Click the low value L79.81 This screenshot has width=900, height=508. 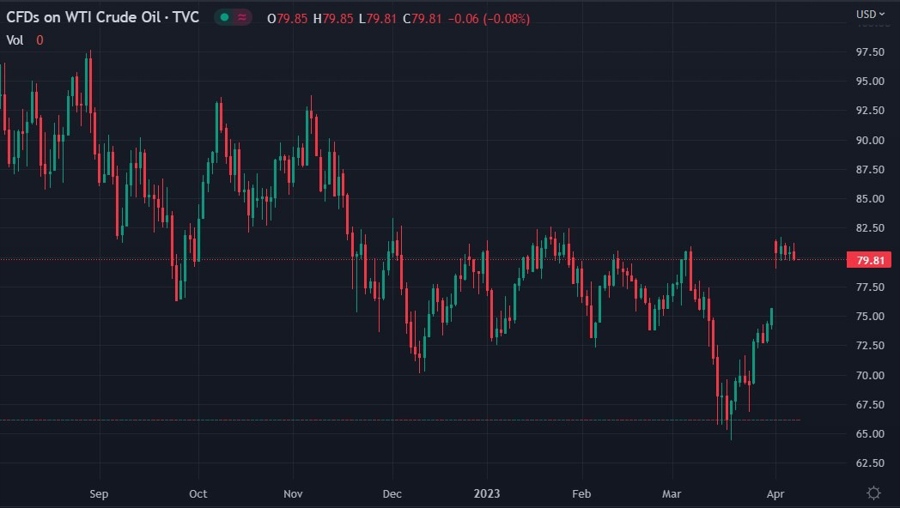pos(378,18)
